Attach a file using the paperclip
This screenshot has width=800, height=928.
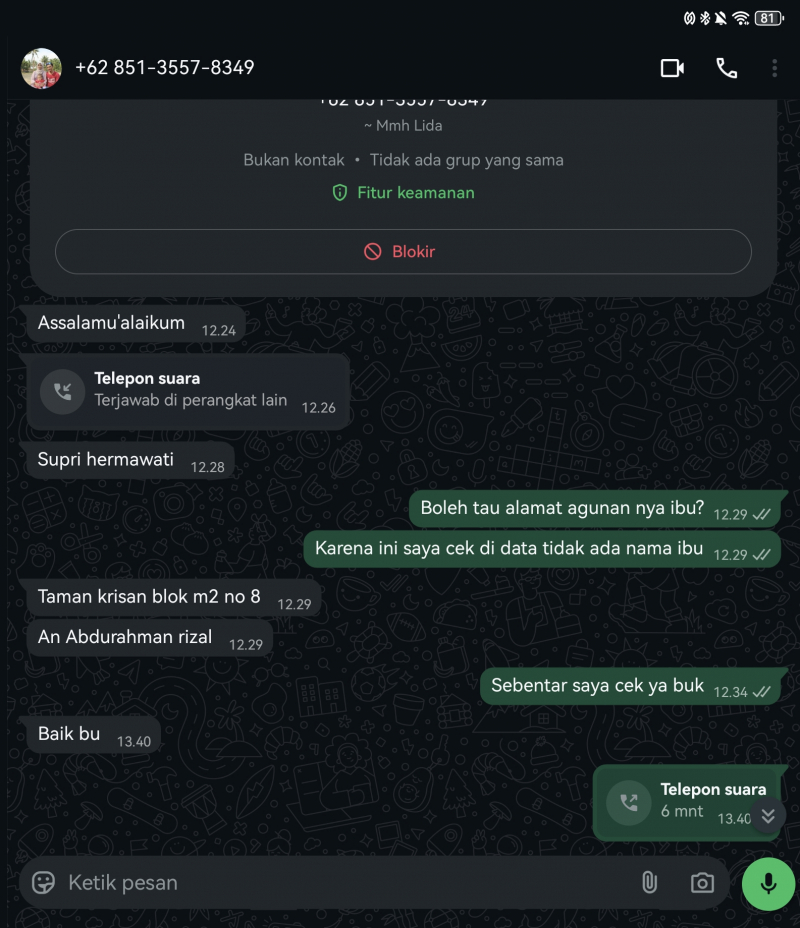click(650, 883)
